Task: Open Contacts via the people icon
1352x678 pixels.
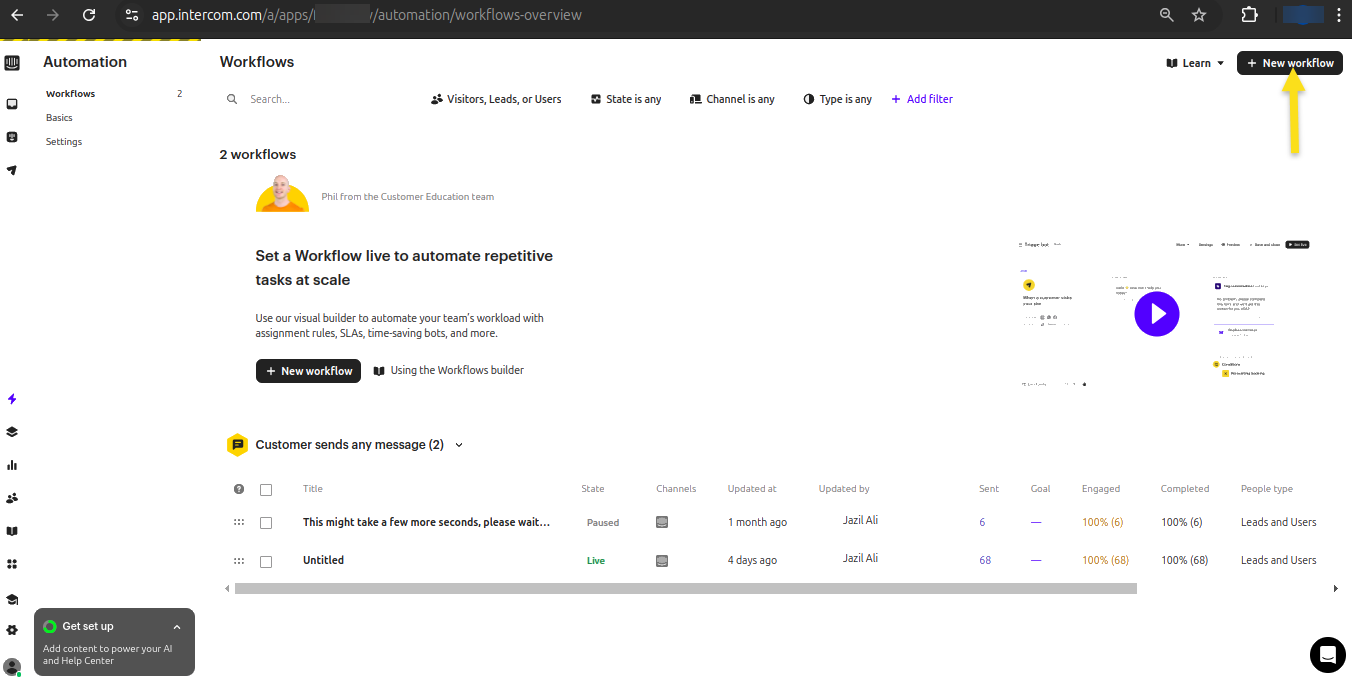Action: click(x=12, y=498)
